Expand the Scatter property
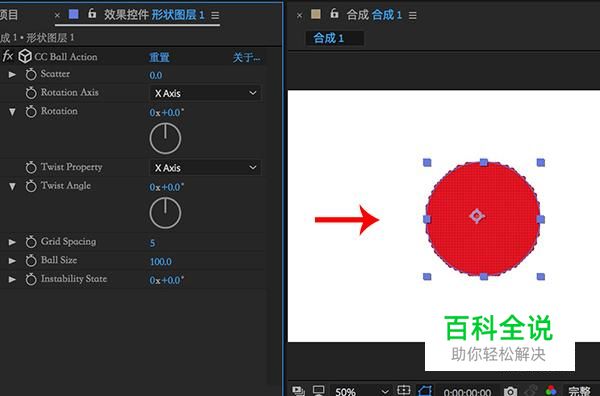This screenshot has width=600, height=396. coord(12,74)
